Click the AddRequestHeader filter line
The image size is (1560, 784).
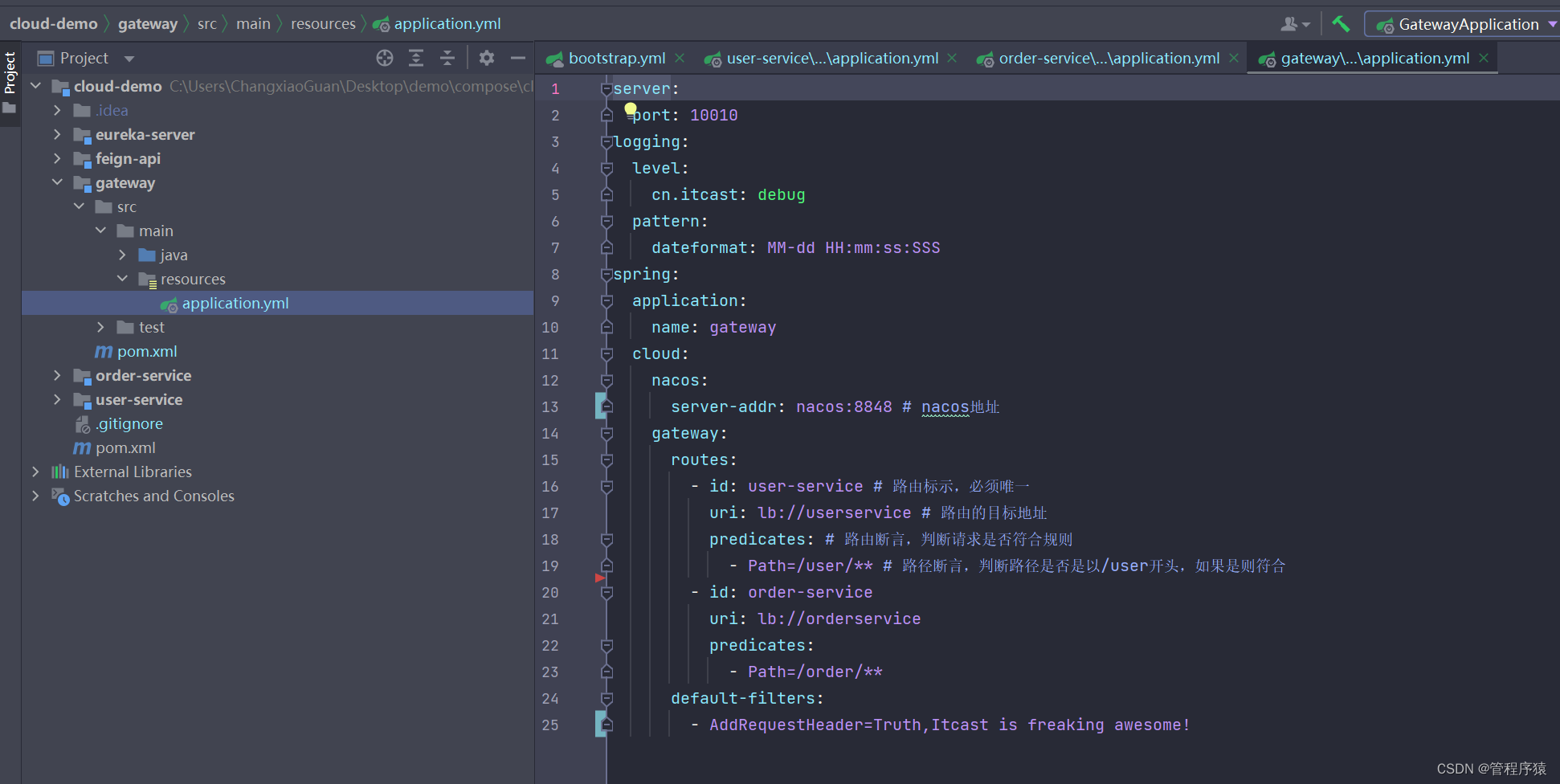pos(949,725)
